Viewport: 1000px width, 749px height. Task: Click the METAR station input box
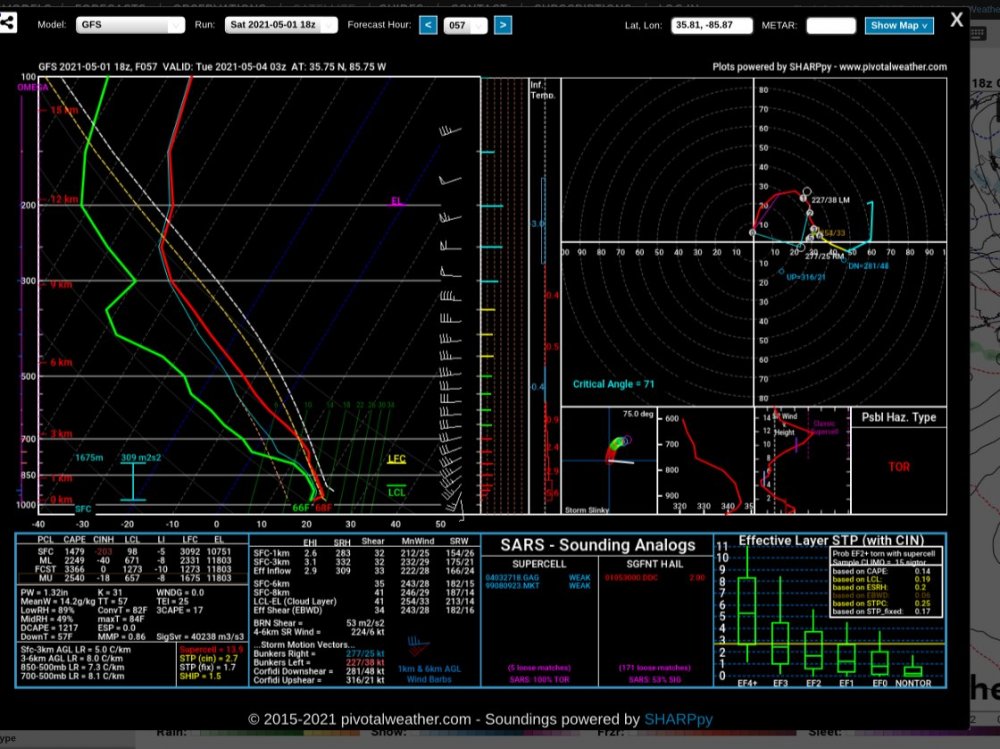pyautogui.click(x=831, y=26)
